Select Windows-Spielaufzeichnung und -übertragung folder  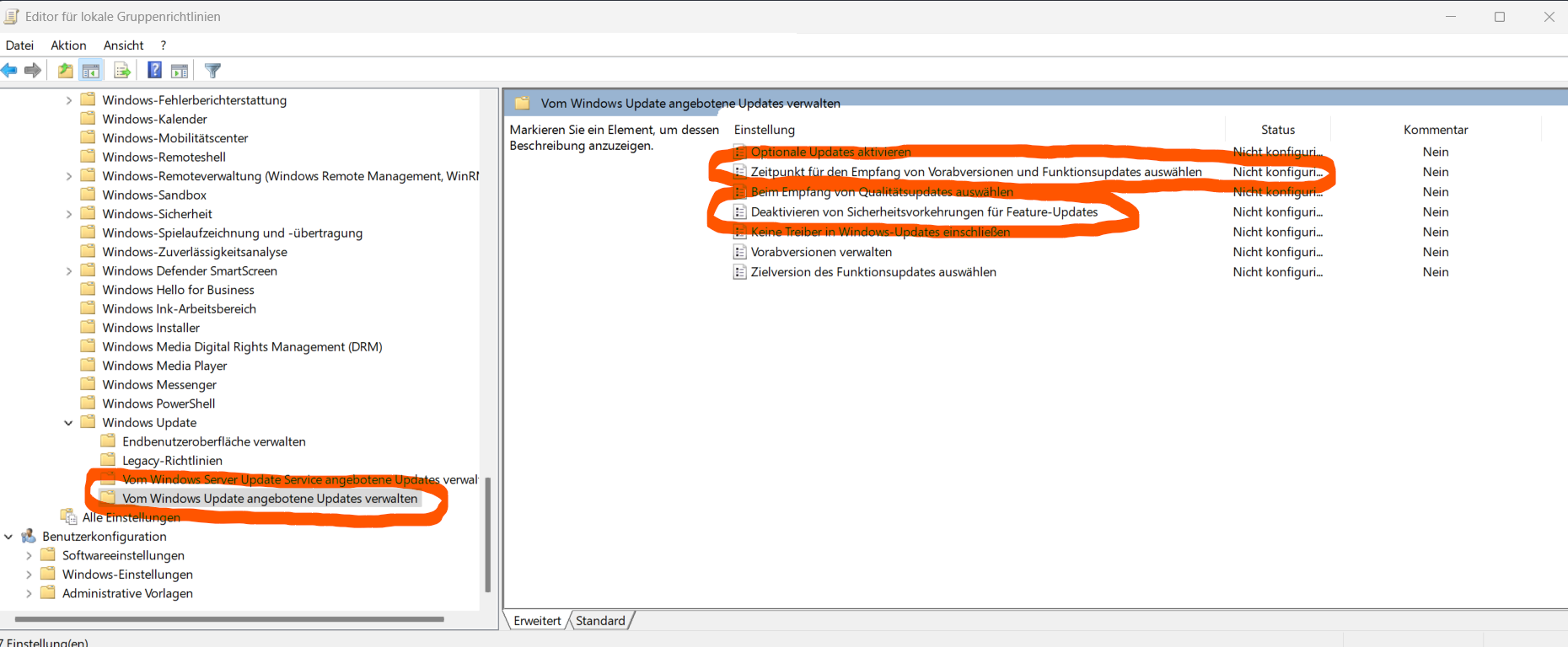tap(232, 233)
